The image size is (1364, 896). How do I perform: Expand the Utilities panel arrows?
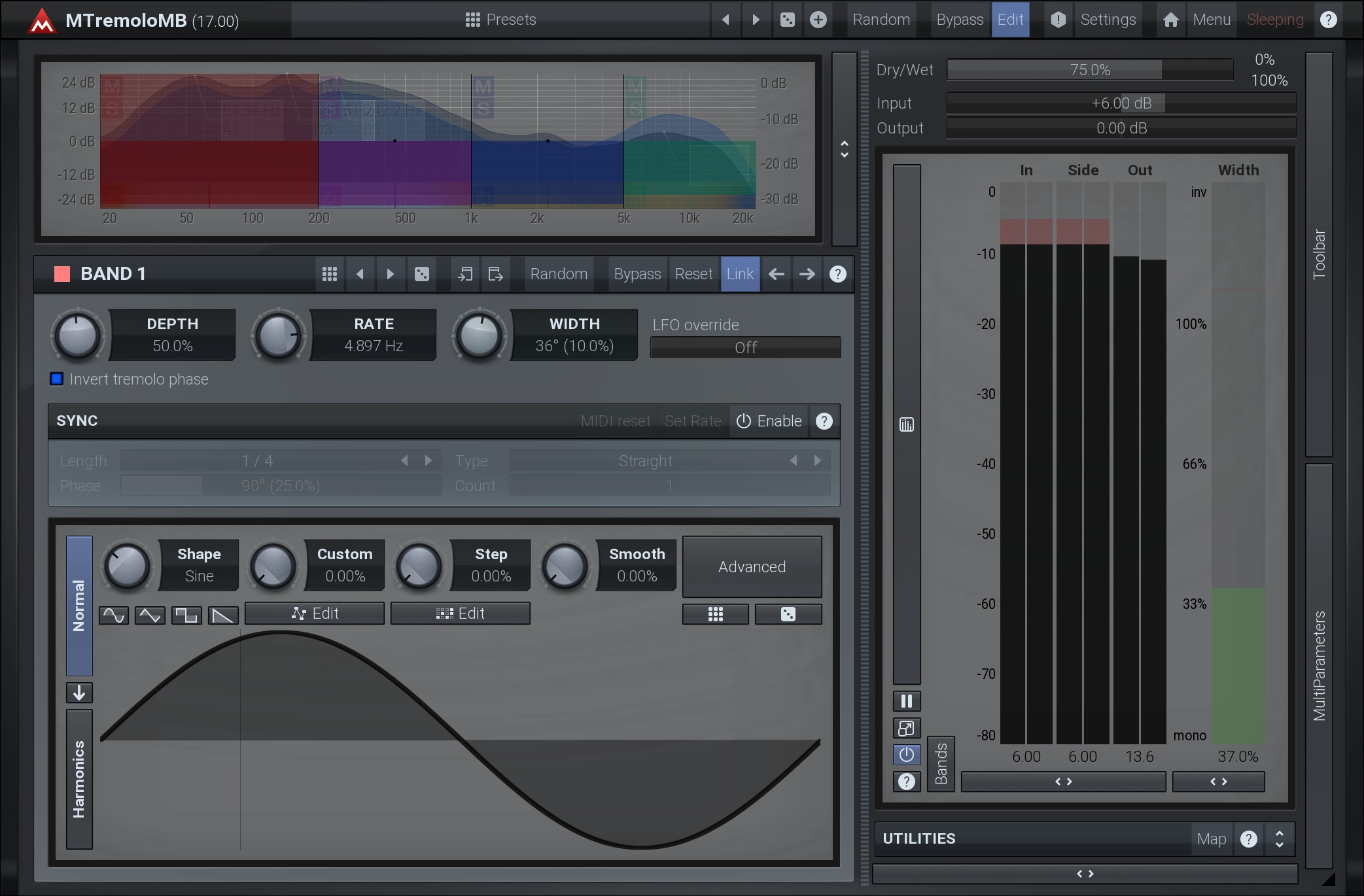tap(1279, 839)
